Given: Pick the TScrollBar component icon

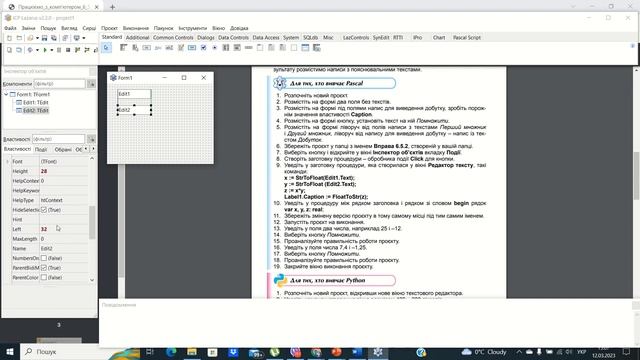Looking at the screenshot, I should click(249, 48).
